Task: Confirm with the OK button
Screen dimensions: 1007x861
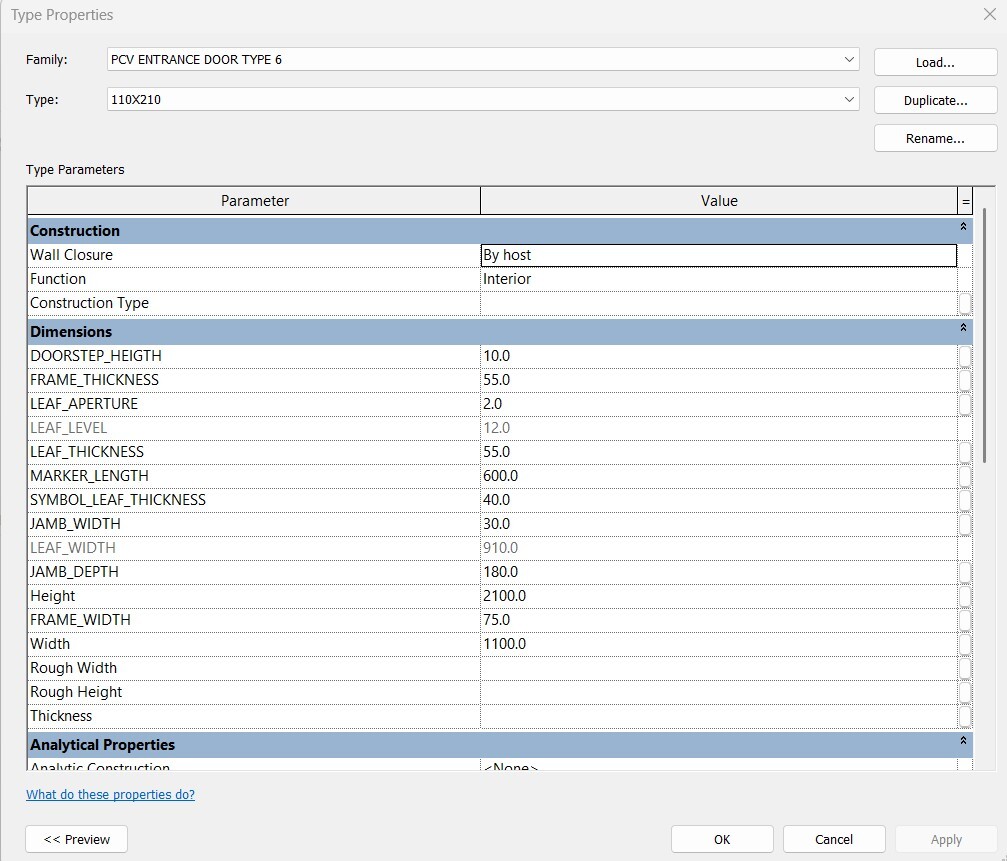Action: (x=722, y=839)
